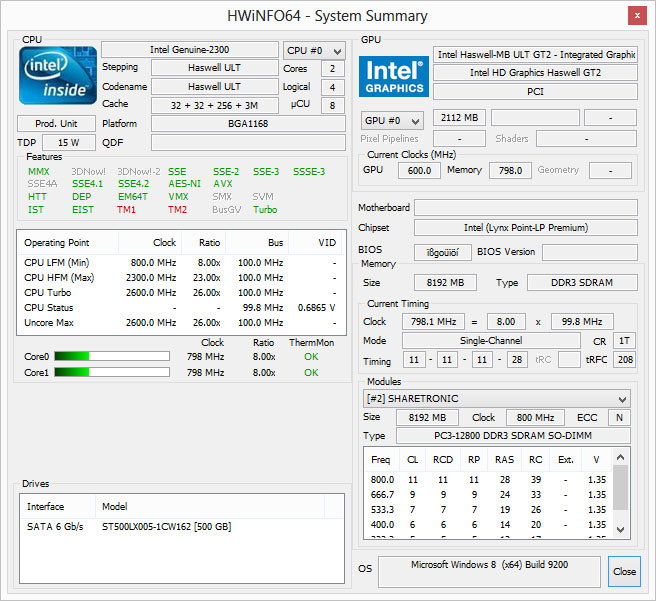
Task: Click the Operating Point column header
Action: [x=68, y=243]
